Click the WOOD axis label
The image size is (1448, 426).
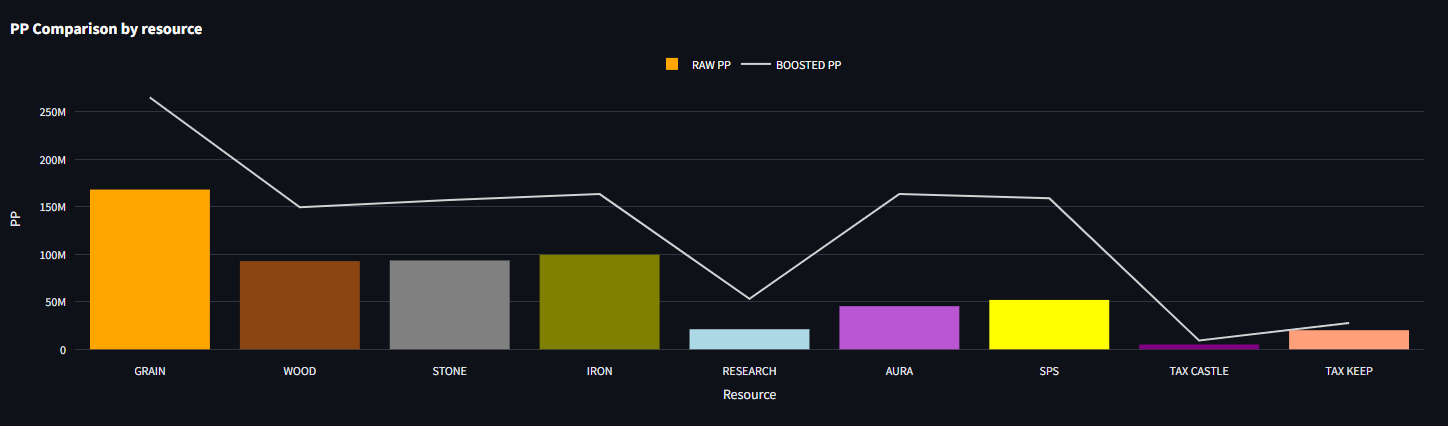tap(300, 371)
